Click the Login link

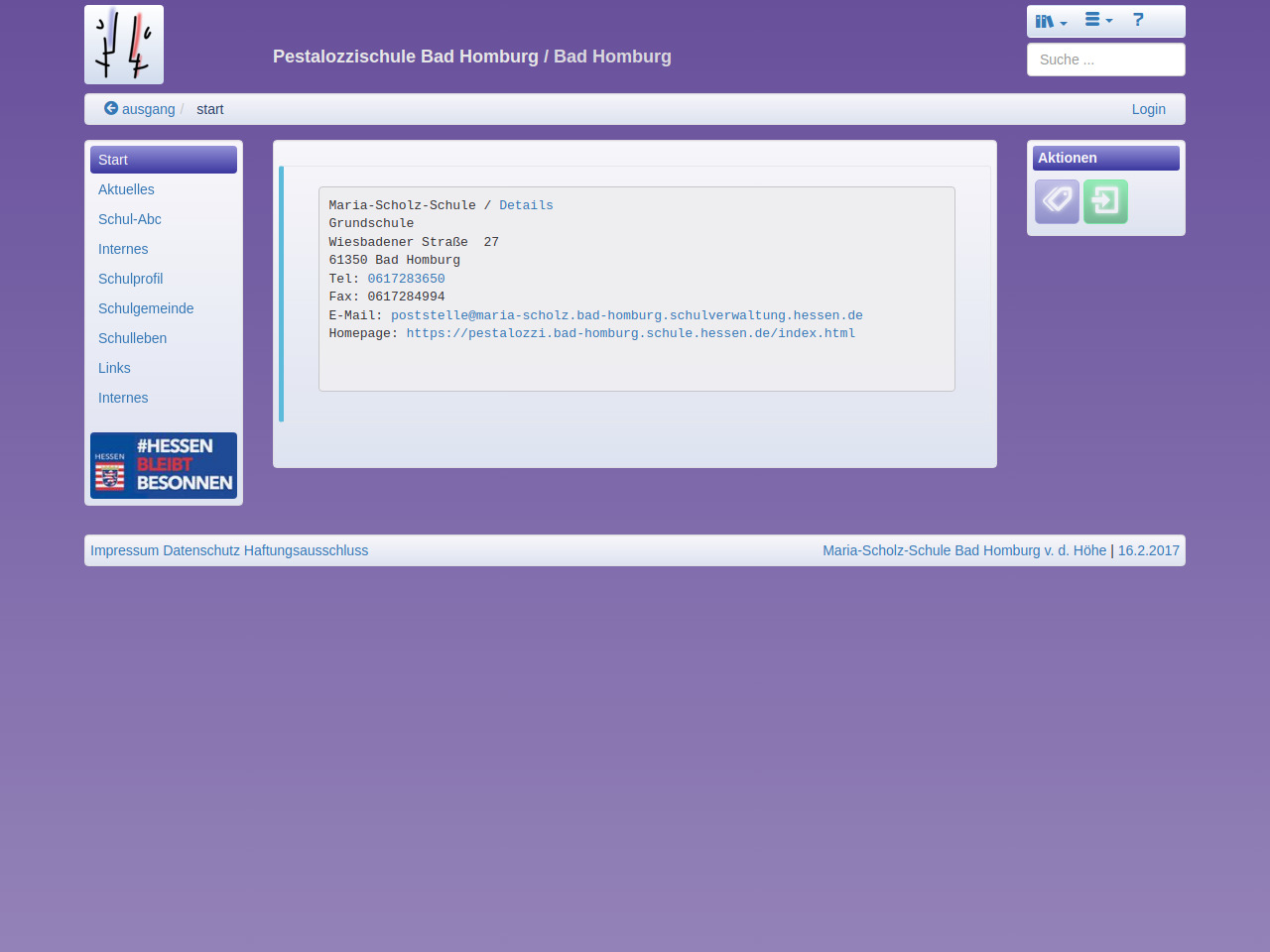click(x=1148, y=109)
